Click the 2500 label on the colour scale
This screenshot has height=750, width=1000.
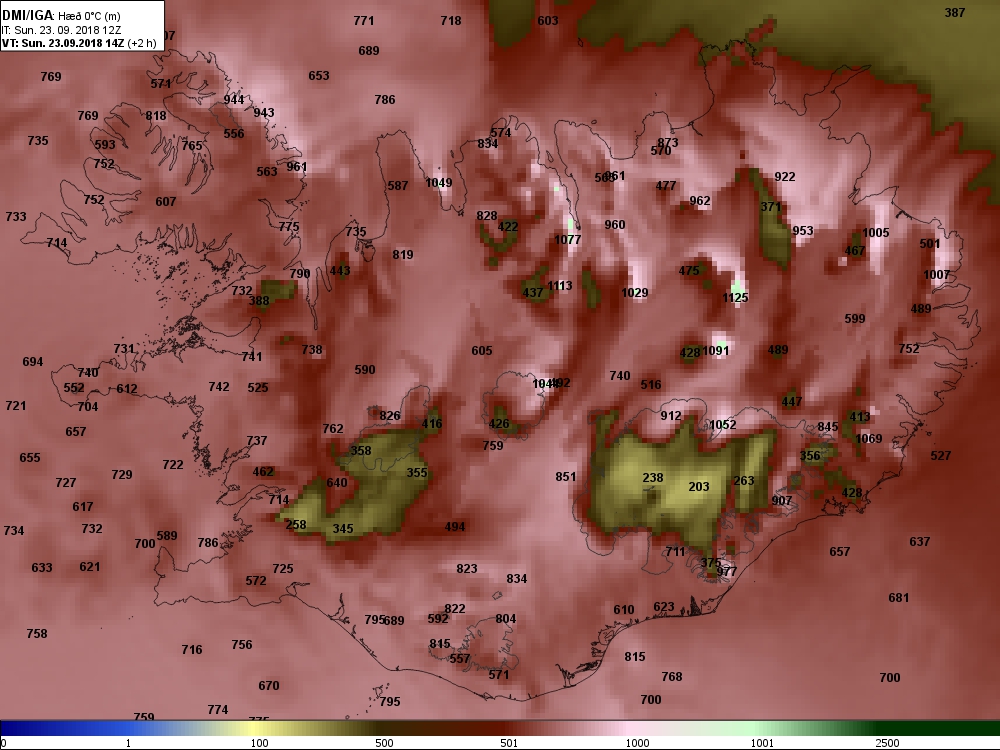[x=887, y=743]
